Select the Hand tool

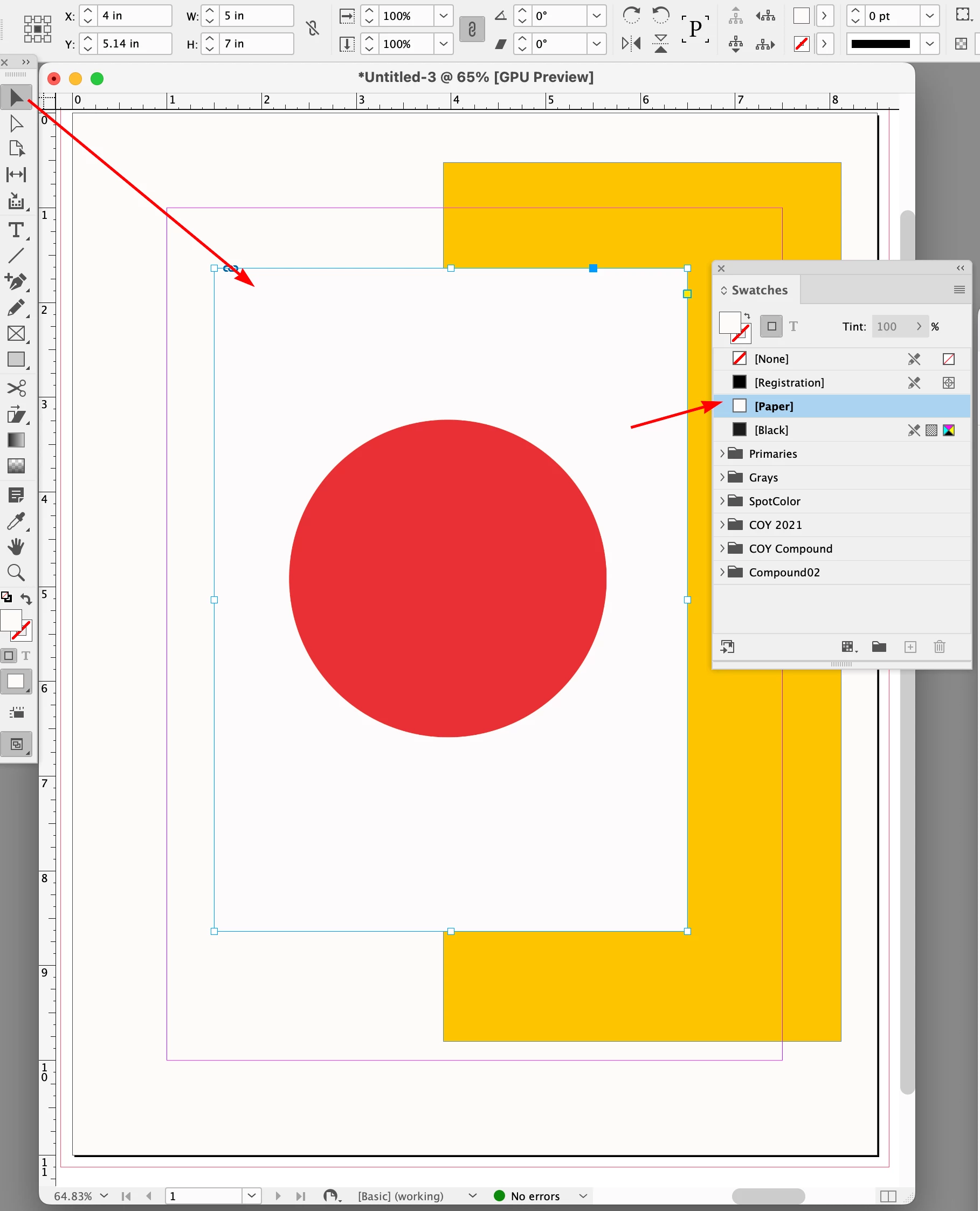point(16,547)
